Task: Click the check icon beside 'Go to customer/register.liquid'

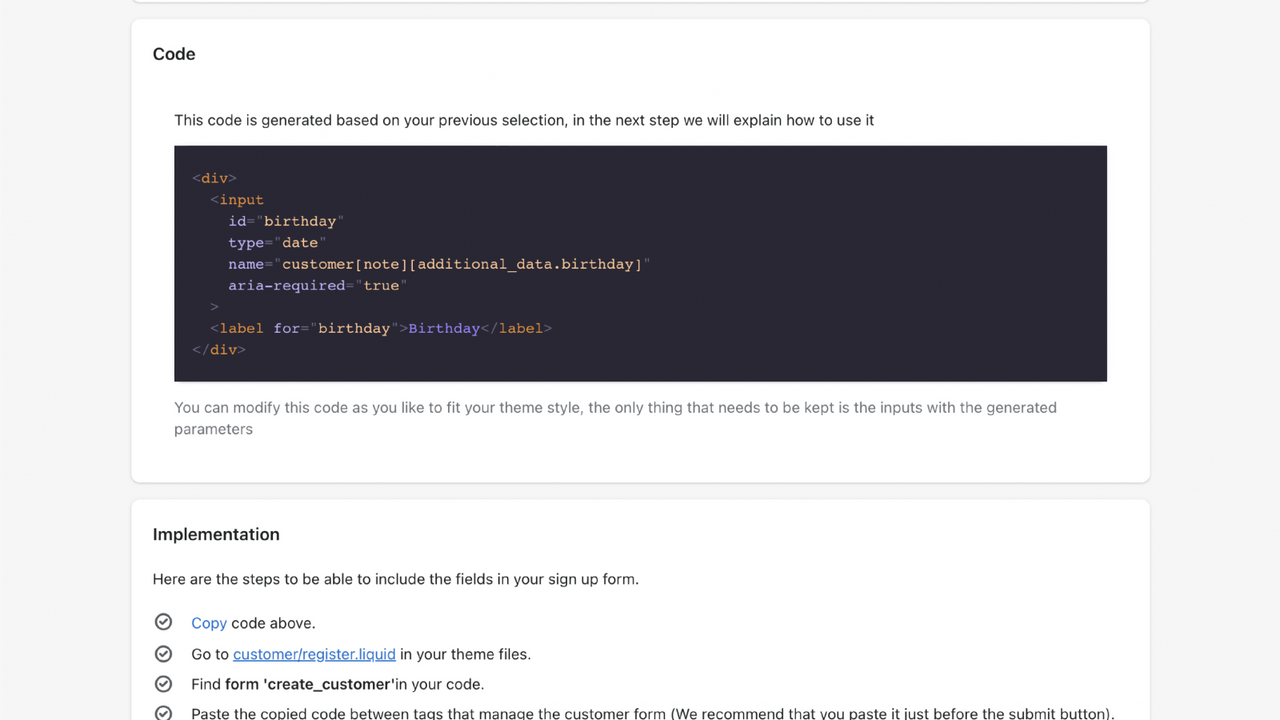Action: (163, 653)
